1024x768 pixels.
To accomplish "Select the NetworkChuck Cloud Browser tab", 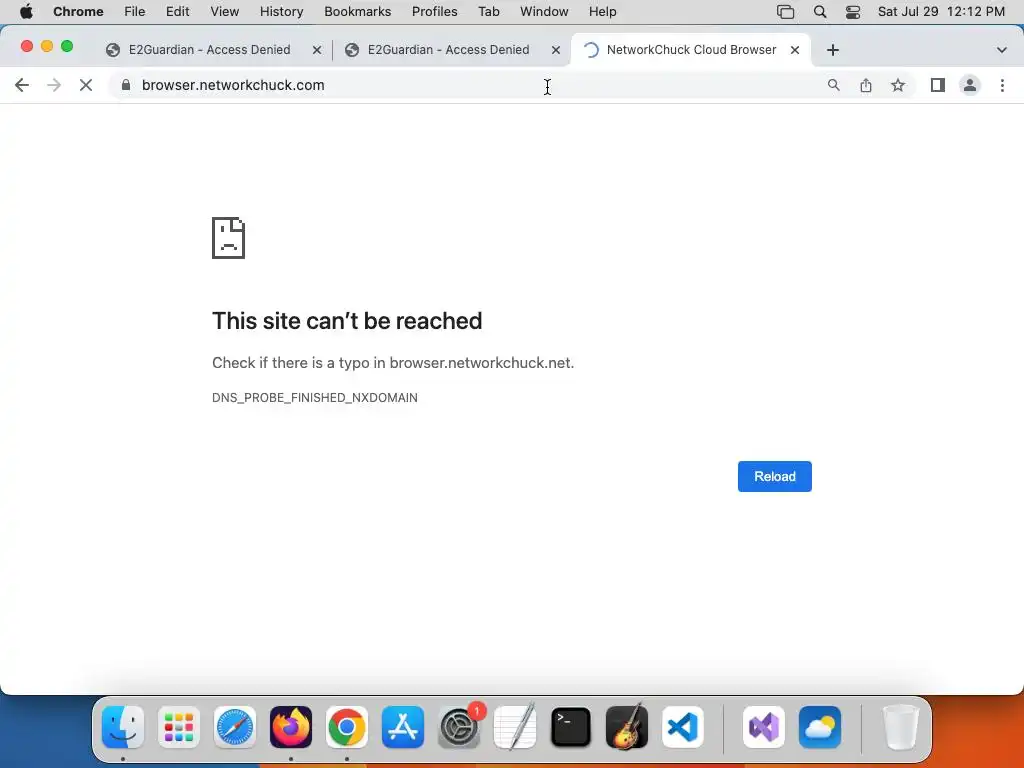I will pos(691,50).
